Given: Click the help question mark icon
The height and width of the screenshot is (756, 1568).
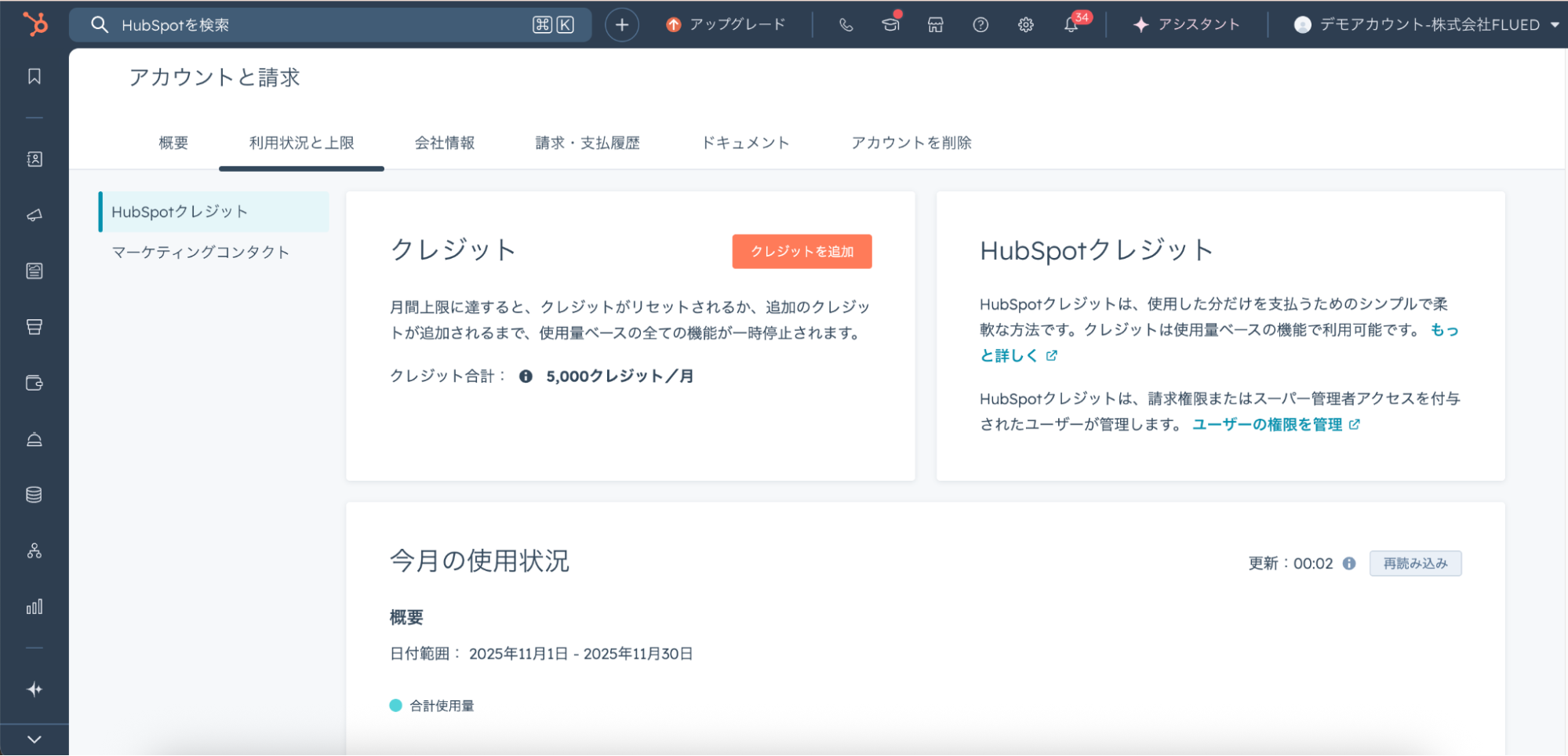Looking at the screenshot, I should click(980, 25).
